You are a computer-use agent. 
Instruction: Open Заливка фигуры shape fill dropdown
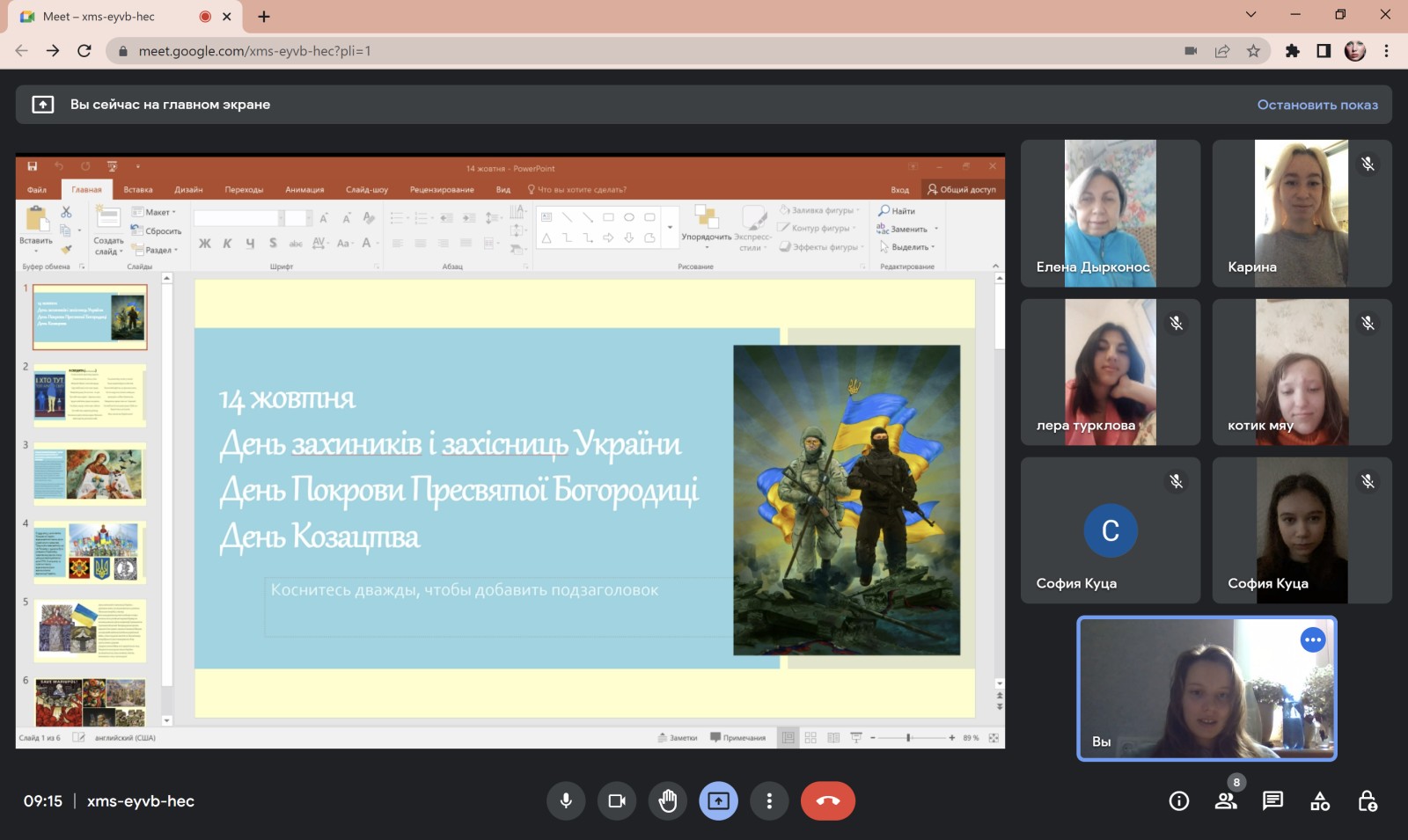[818, 211]
